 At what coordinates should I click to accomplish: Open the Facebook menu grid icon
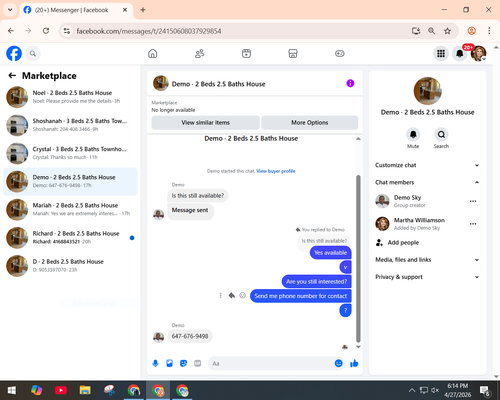click(x=441, y=53)
